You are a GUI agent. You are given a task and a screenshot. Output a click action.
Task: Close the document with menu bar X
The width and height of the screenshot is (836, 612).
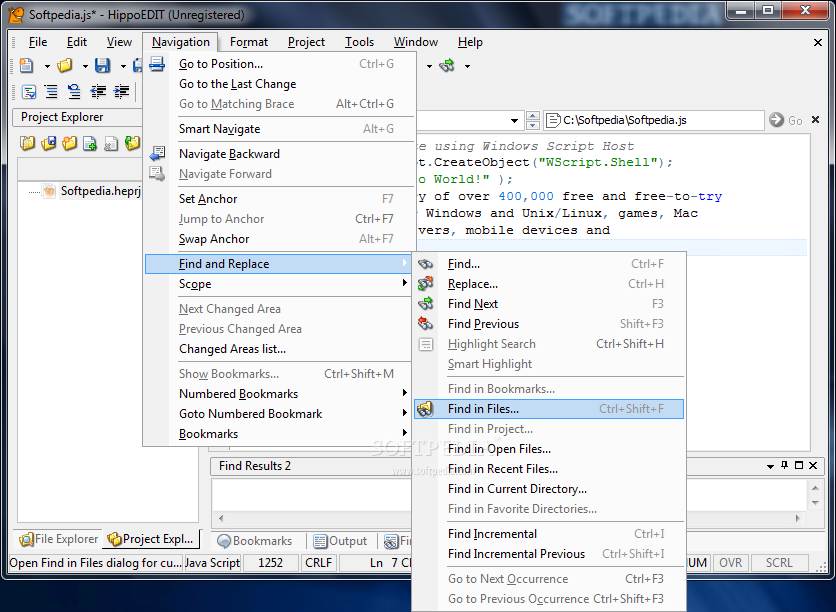click(818, 42)
